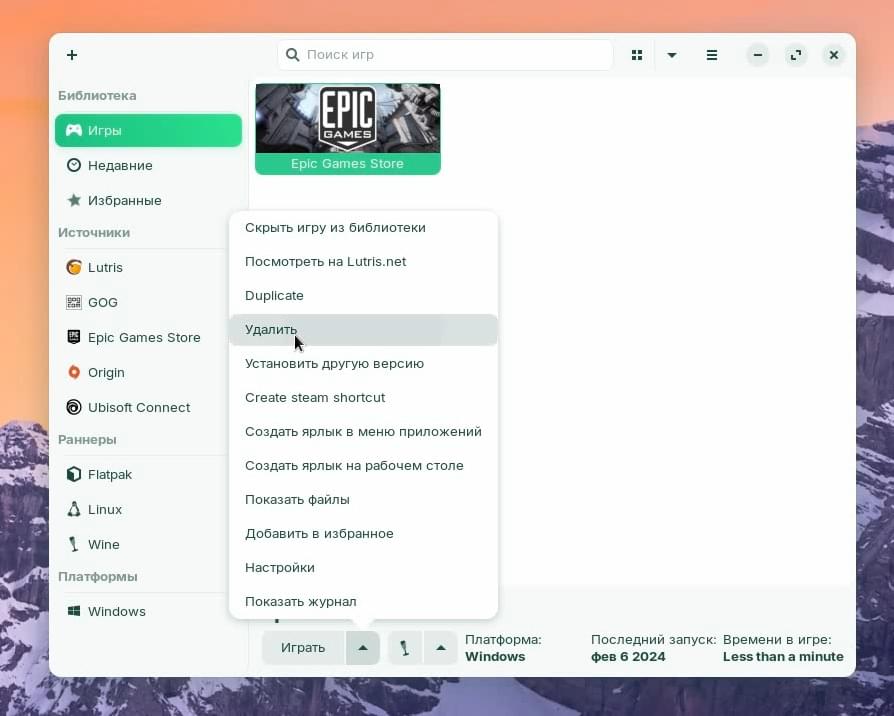Choose "Посмотреть на Lutris.net" menu entry
Screen dimensions: 894x716
363,262
